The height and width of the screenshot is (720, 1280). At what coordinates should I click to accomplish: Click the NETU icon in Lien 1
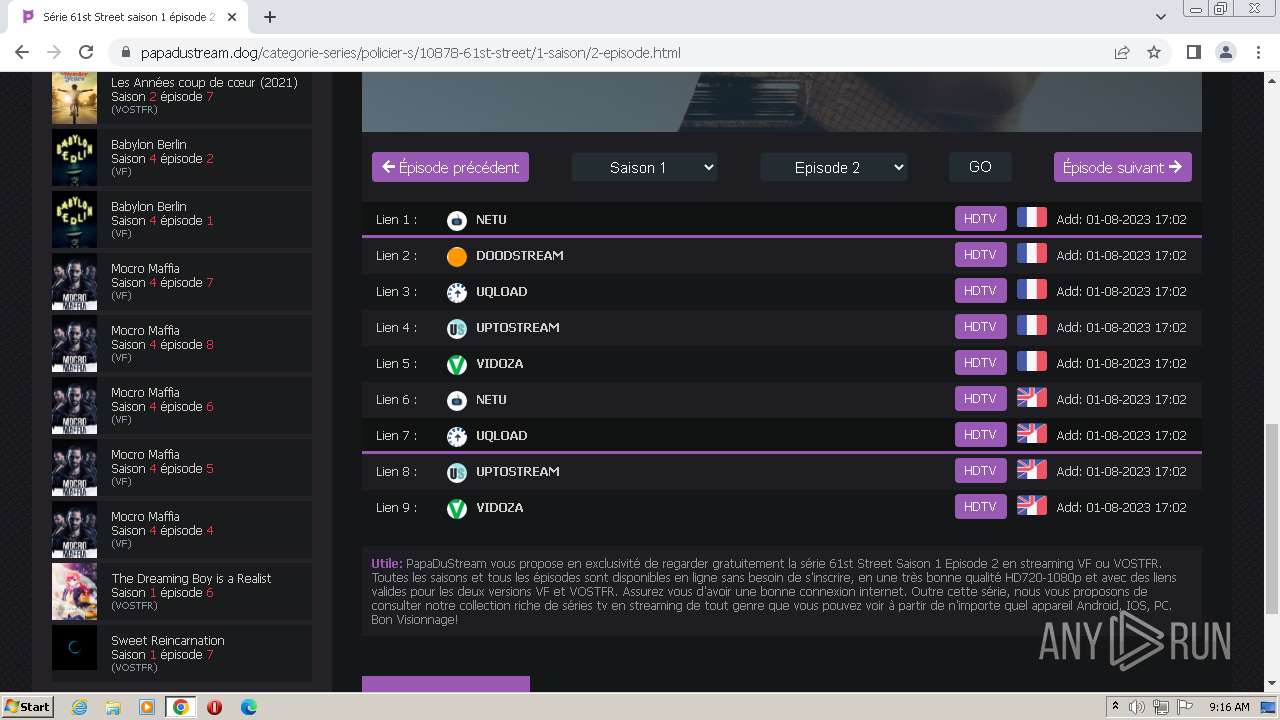pyautogui.click(x=457, y=220)
